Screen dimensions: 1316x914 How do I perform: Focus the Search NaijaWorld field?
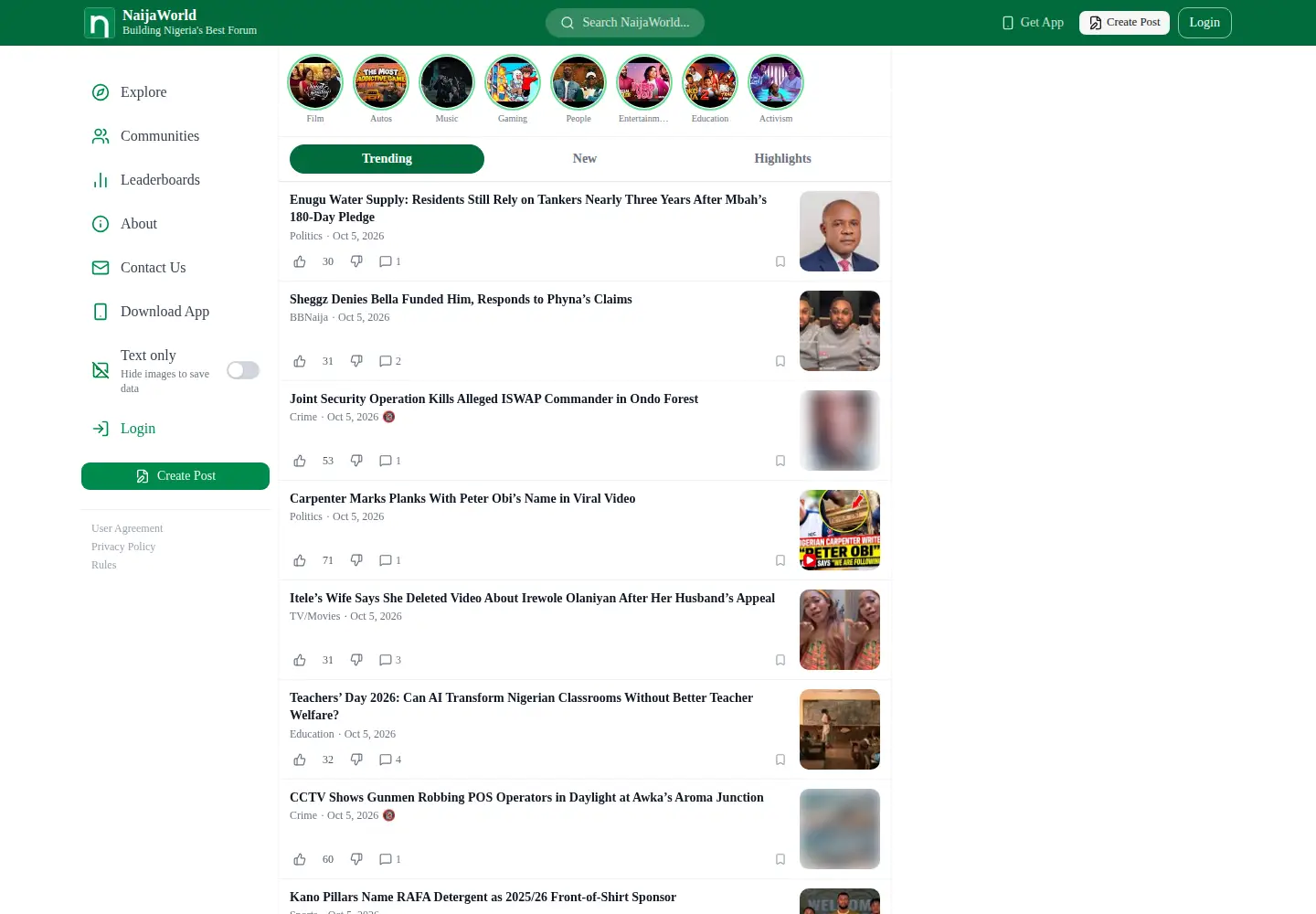tap(625, 23)
